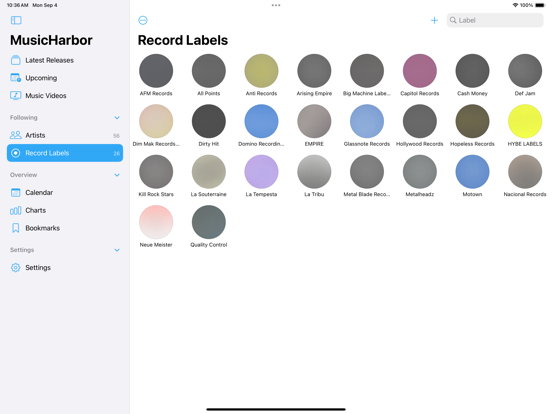
Task: Collapse the Settings section chevron
Action: click(x=117, y=250)
